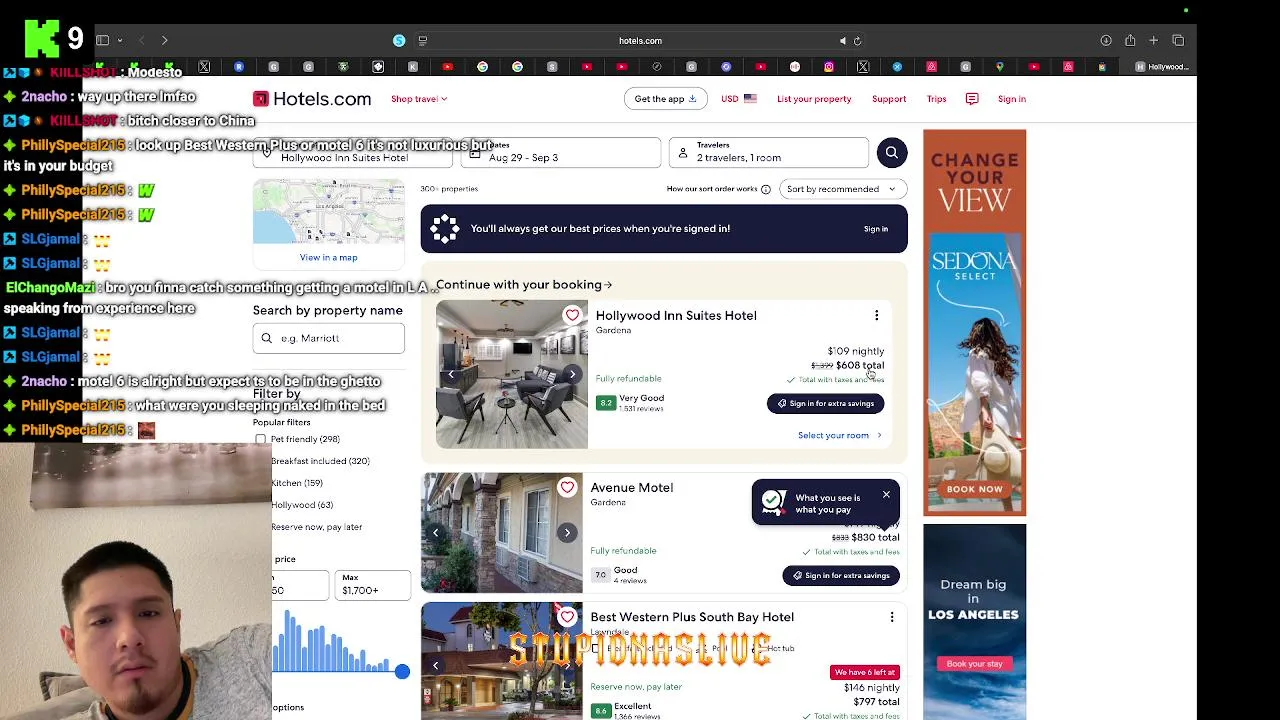Screen dimensions: 1280x720
Task: Open the Support menu item
Action: point(889,99)
